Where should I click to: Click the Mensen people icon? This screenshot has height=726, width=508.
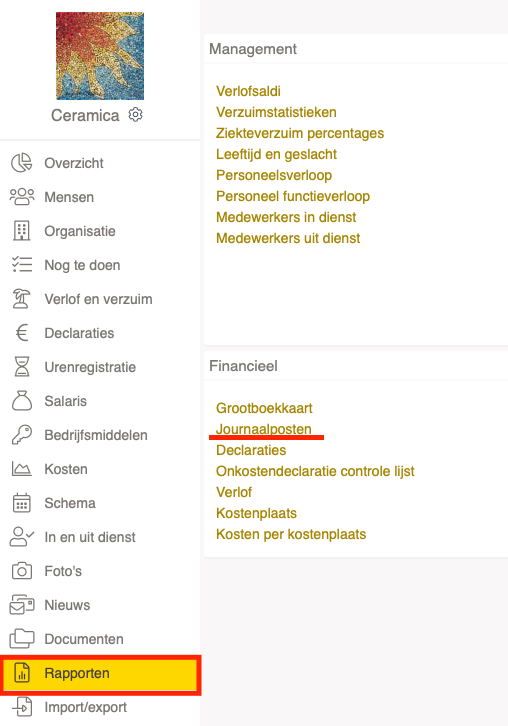[x=22, y=197]
